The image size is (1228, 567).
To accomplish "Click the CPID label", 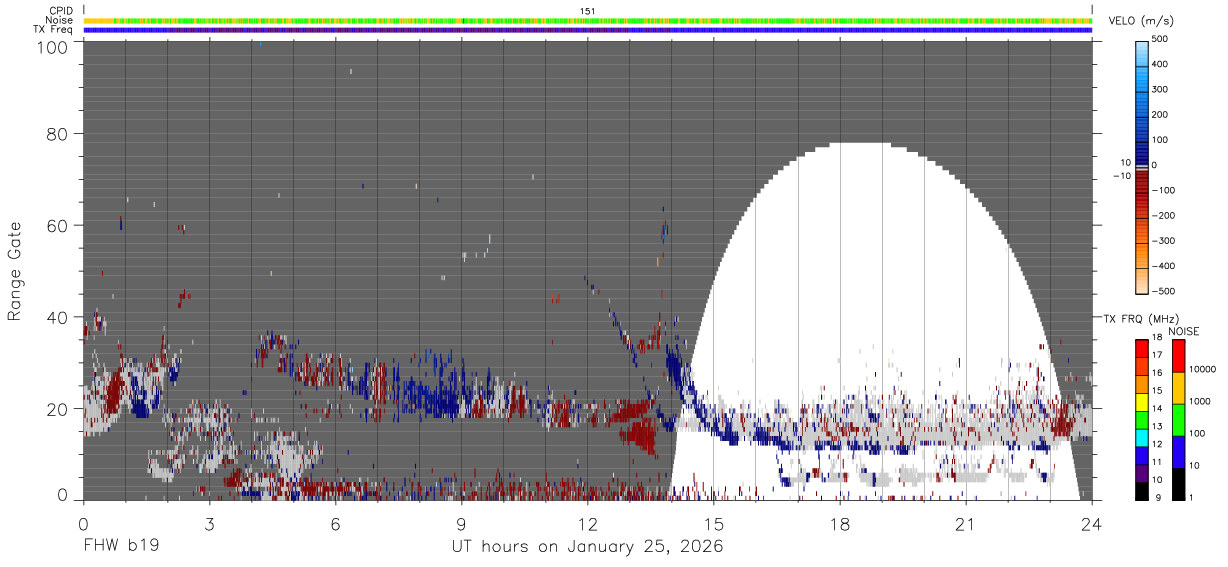I will tap(61, 11).
